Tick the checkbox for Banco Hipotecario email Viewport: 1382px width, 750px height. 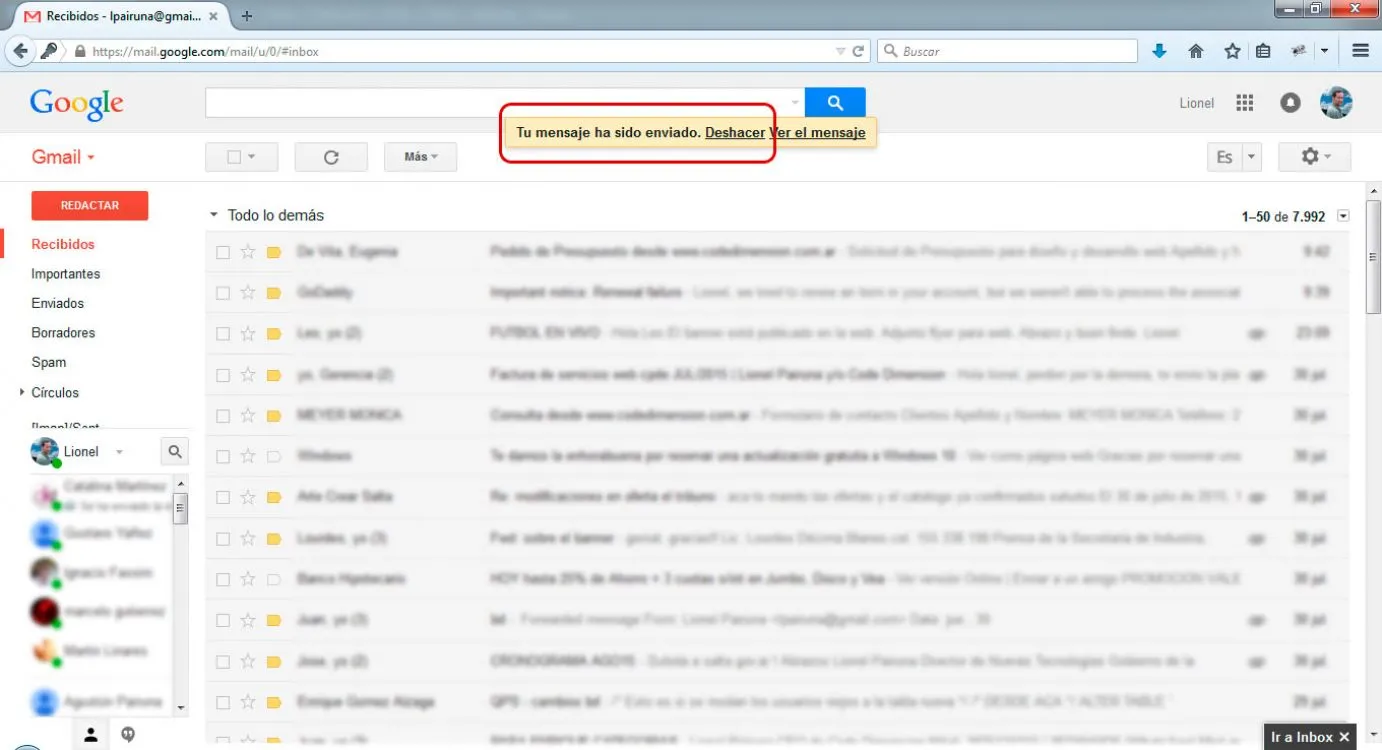coord(223,579)
